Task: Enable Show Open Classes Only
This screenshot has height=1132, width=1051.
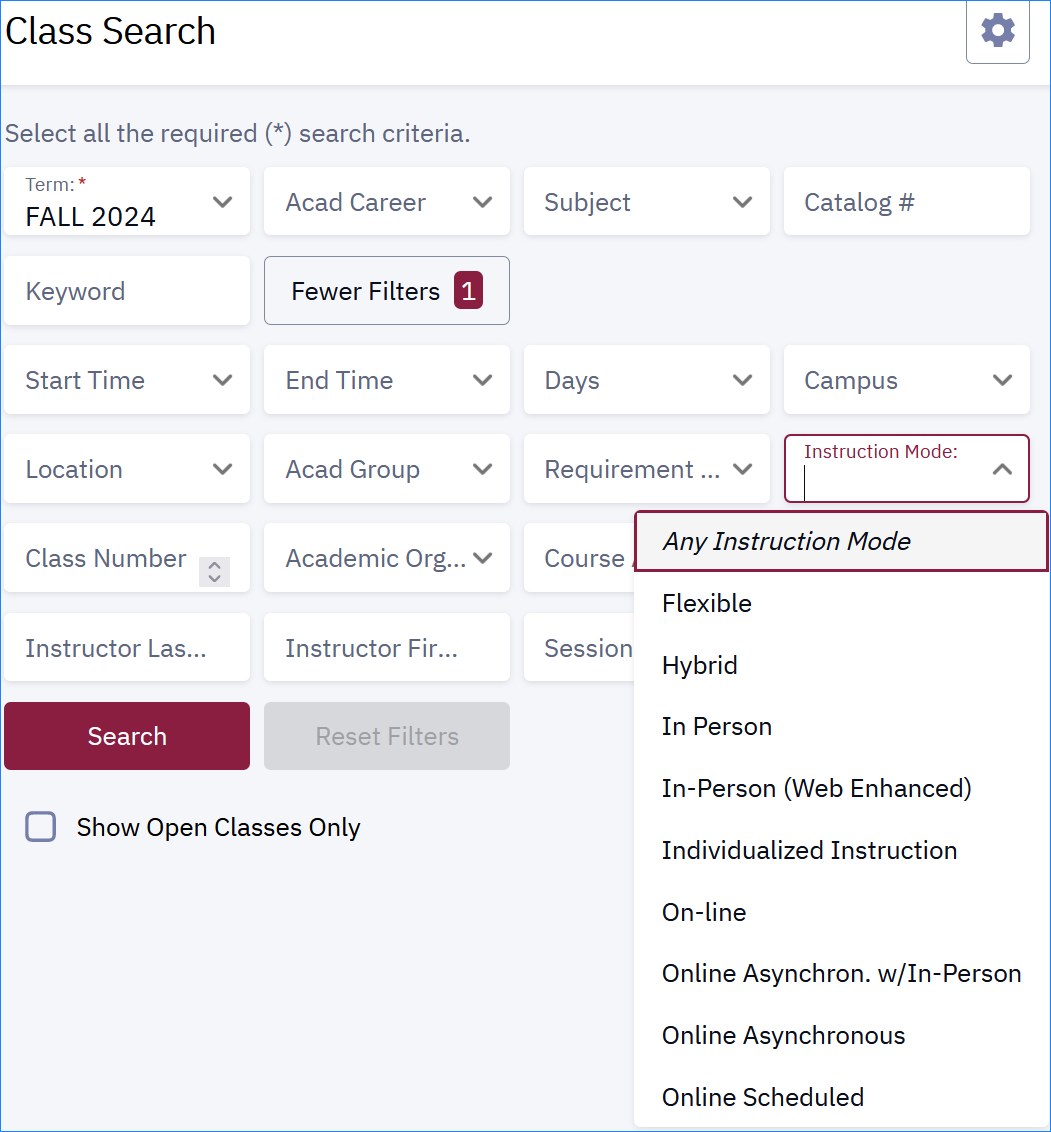Action: tap(40, 827)
